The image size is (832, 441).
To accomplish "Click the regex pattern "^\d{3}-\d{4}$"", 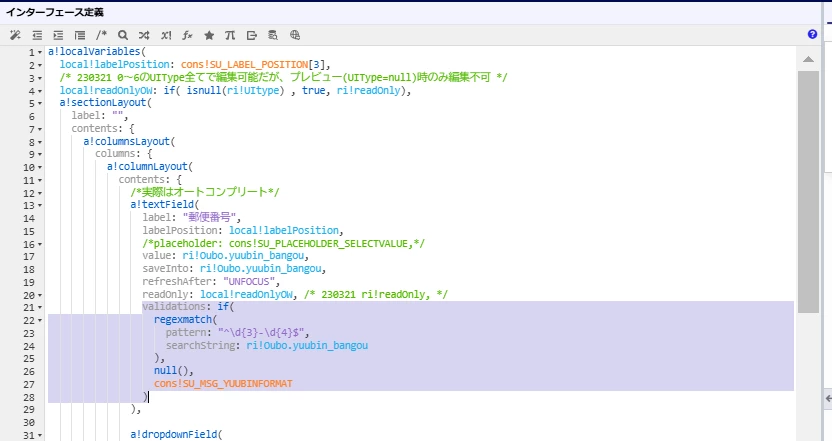I will pyautogui.click(x=261, y=333).
